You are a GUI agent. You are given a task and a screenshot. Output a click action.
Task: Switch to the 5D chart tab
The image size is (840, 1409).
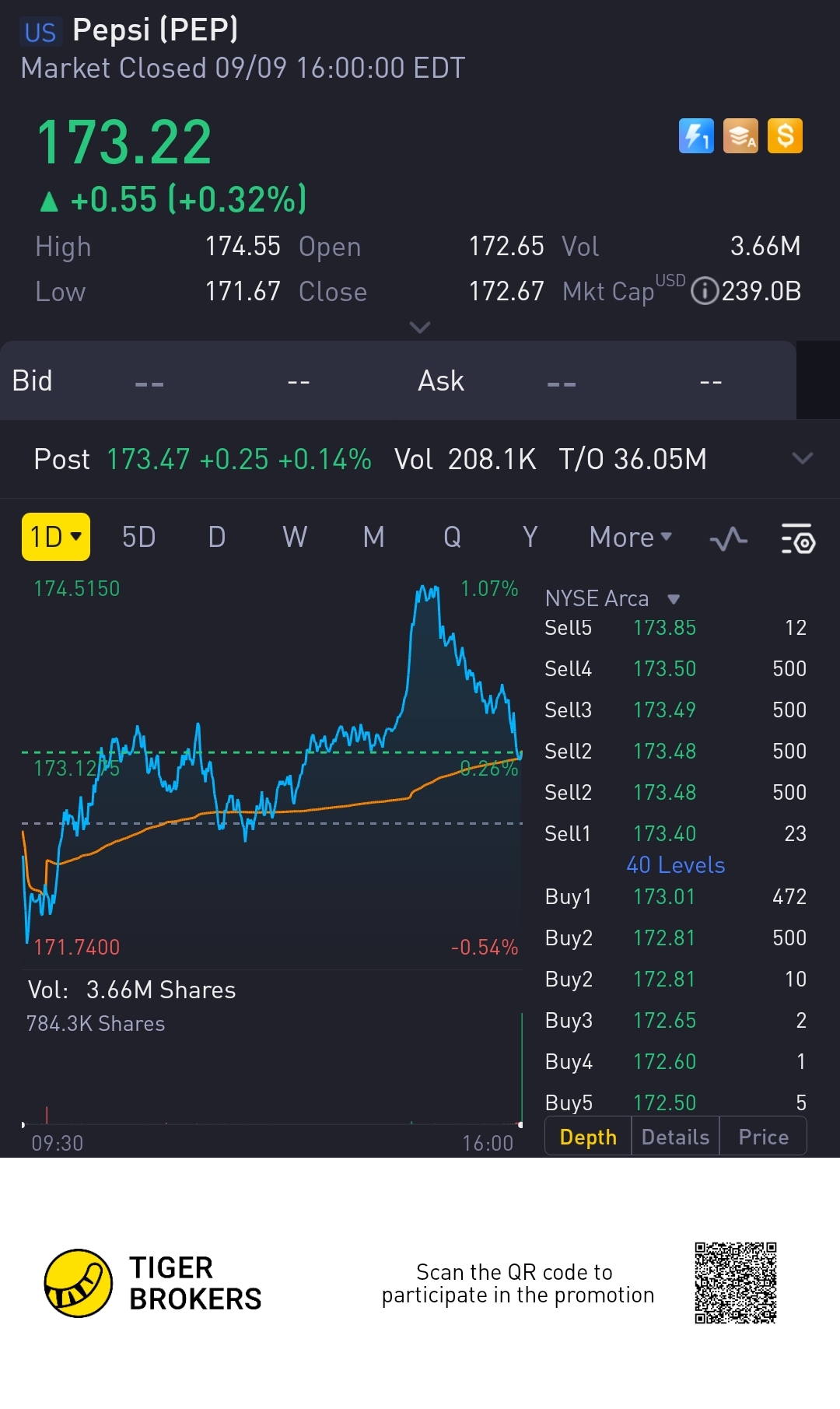coord(138,537)
